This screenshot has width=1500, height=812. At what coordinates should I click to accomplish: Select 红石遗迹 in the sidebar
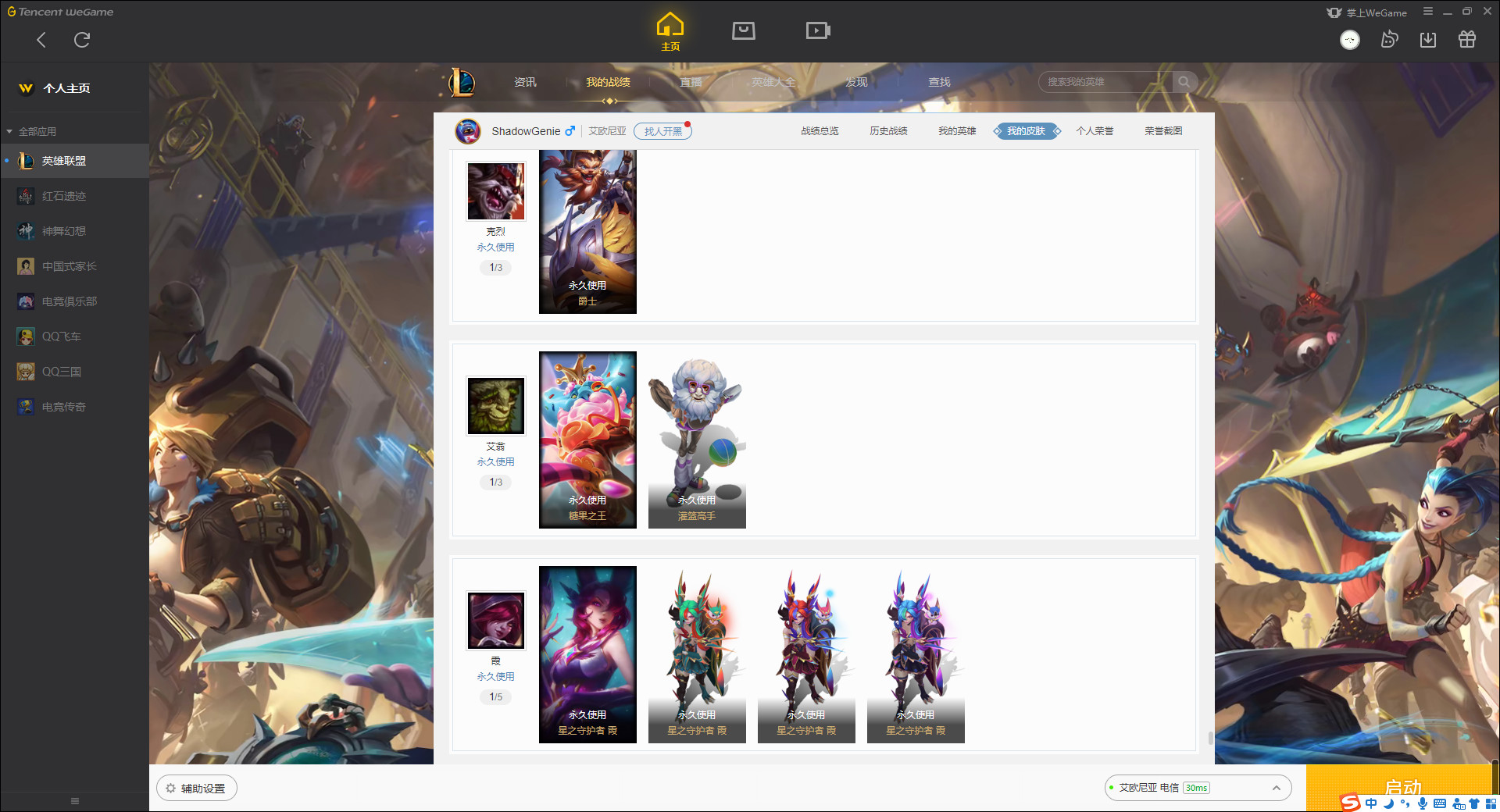(x=74, y=196)
